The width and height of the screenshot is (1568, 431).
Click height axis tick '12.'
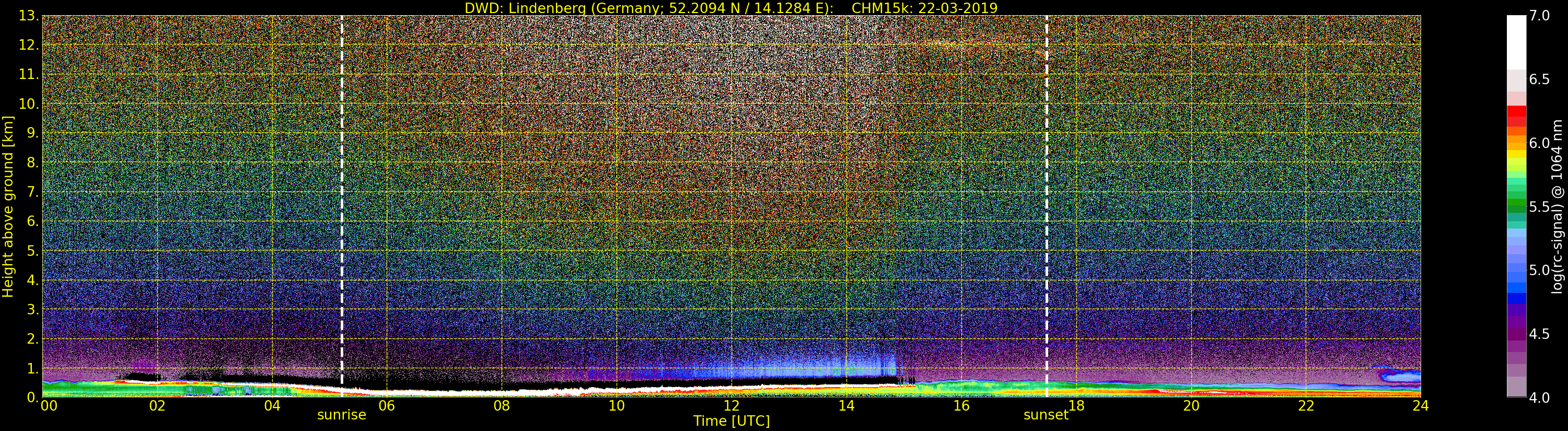click(29, 46)
